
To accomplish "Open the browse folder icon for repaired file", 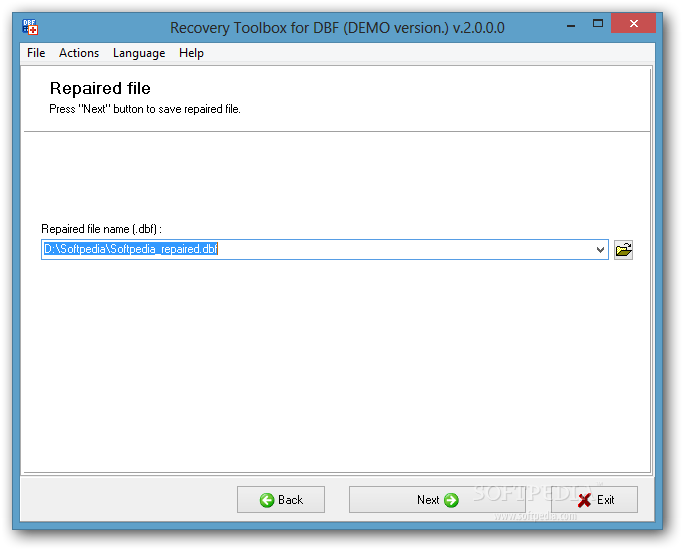I will click(x=623, y=250).
